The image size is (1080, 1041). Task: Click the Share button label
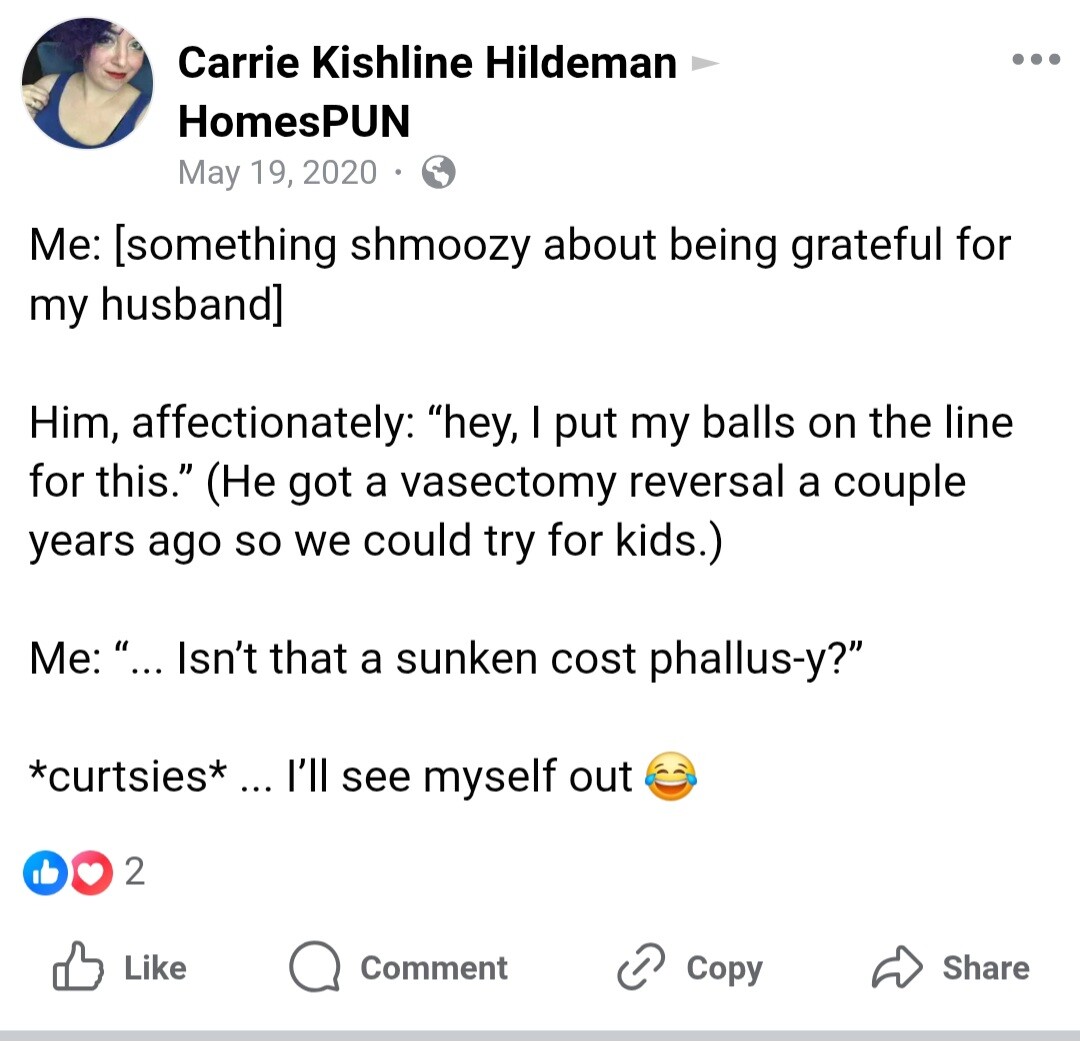click(x=986, y=968)
